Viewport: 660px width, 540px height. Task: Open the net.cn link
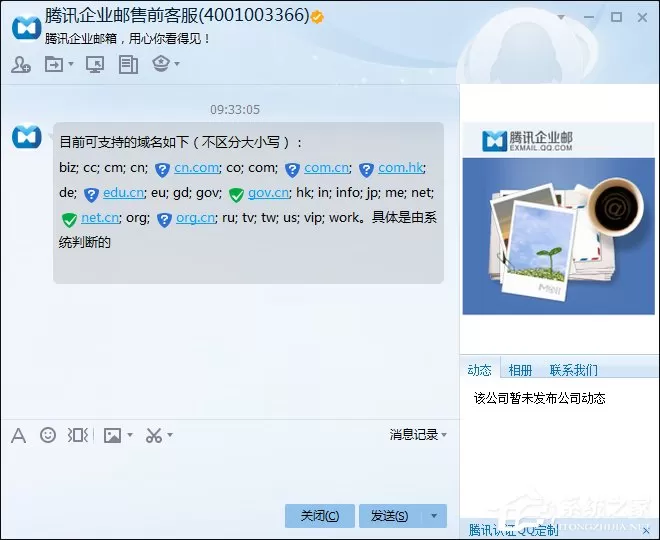[100, 218]
